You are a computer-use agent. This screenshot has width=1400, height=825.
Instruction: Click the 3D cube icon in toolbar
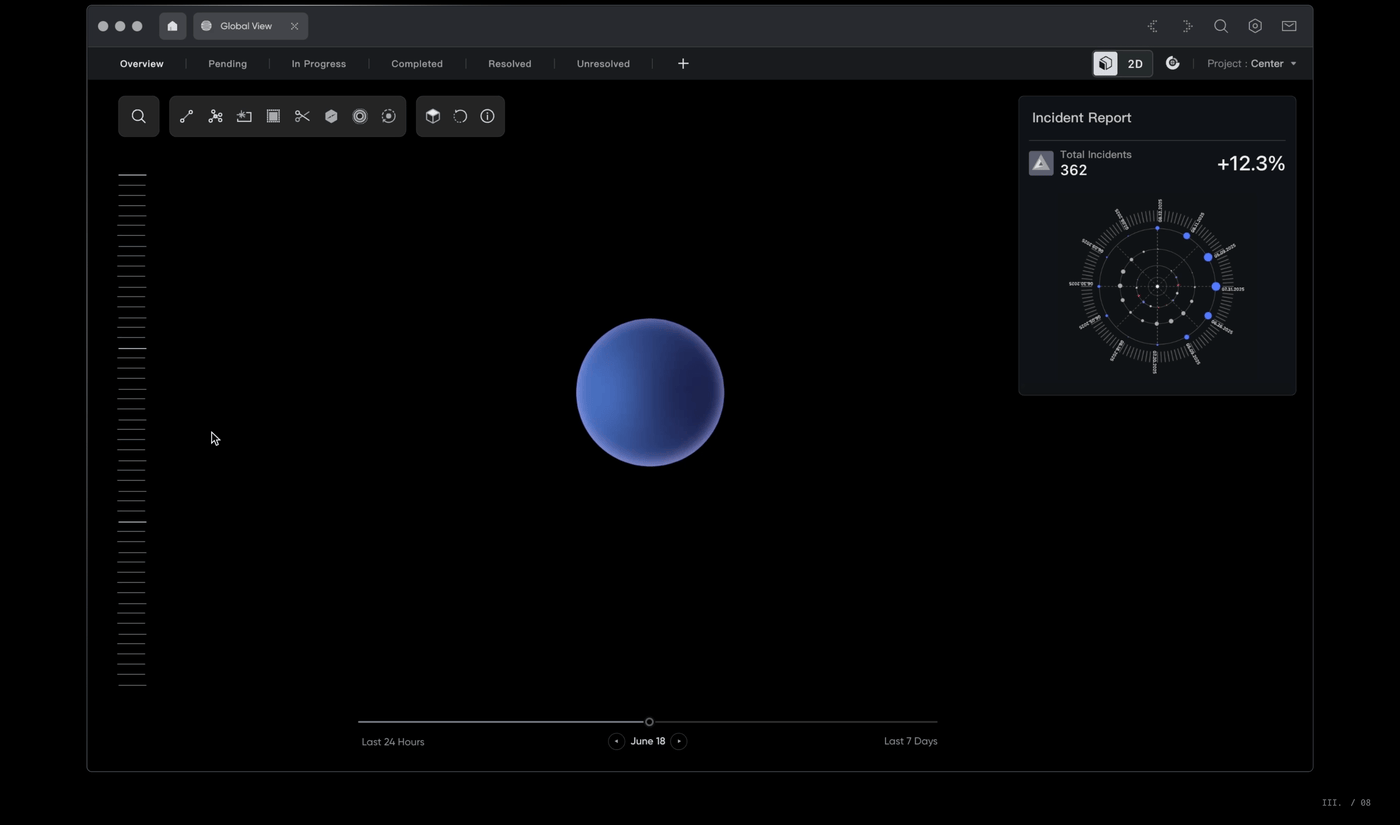click(433, 116)
